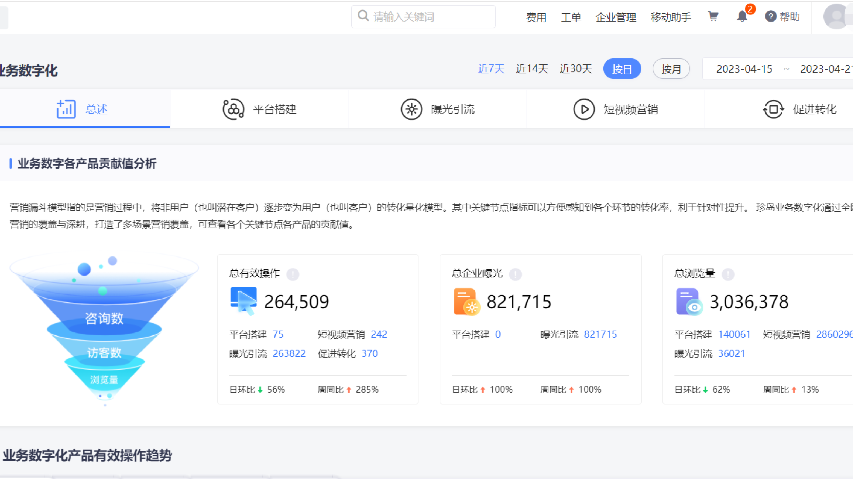Open notifications bell with badge 2
The image size is (853, 479).
point(743,16)
